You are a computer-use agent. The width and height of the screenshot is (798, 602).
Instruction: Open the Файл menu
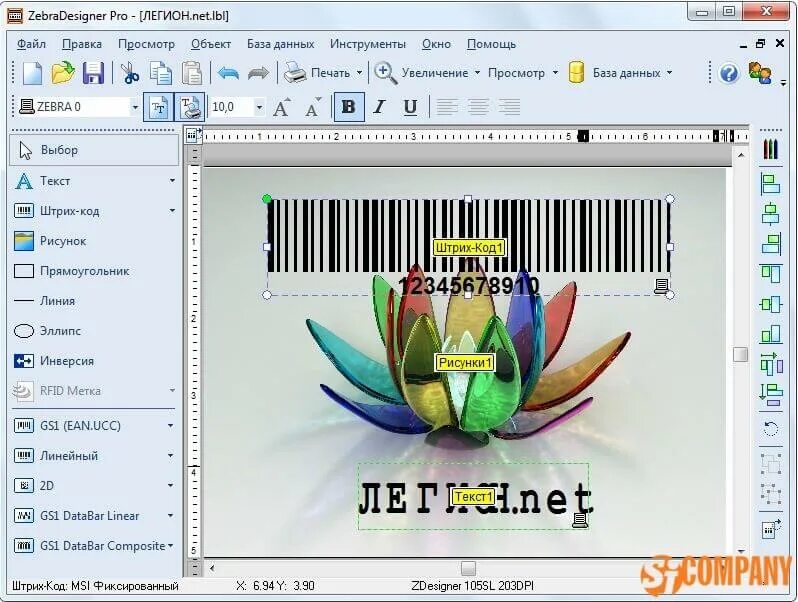click(x=31, y=44)
